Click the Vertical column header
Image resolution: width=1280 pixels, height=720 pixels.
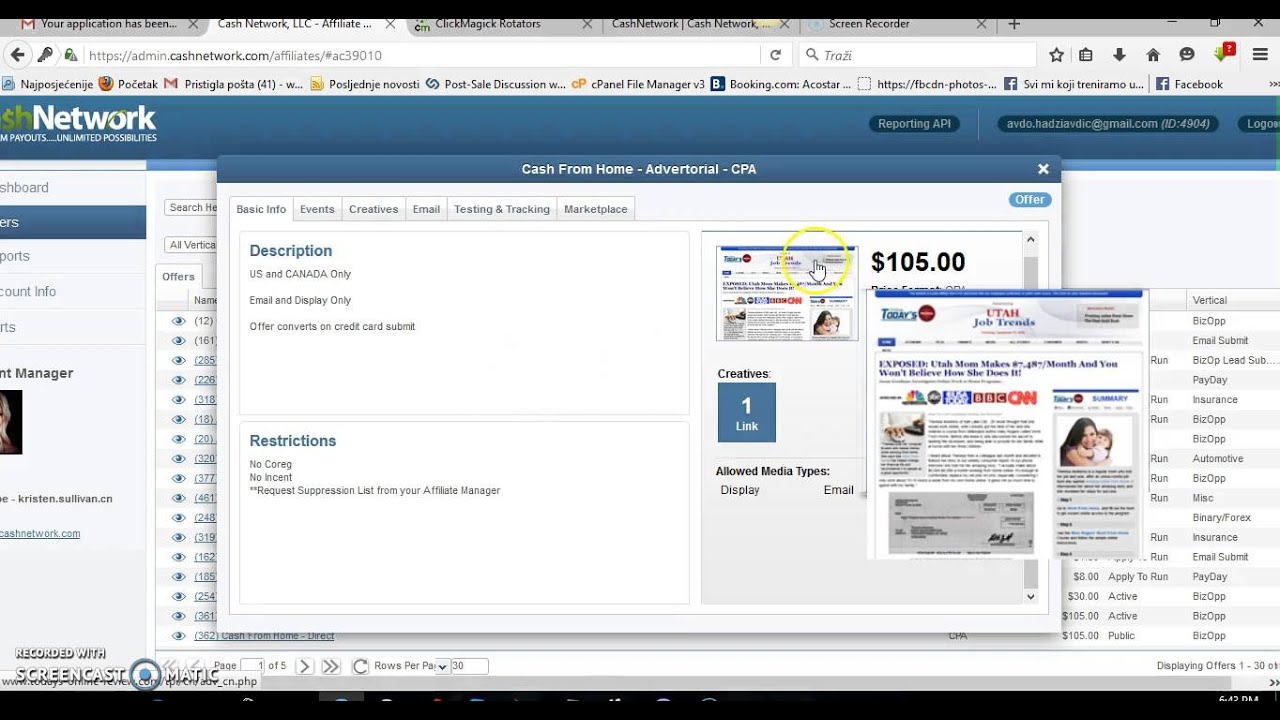1209,300
